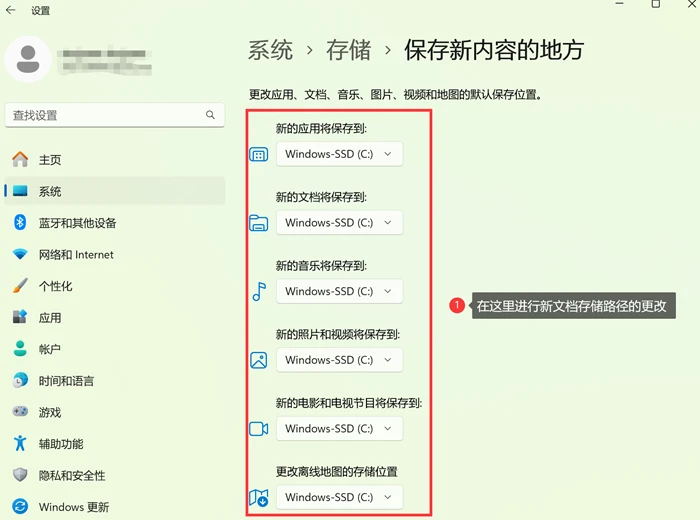This screenshot has height=520, width=700.
Task: Click the 查找设置 search field
Action: [115, 115]
